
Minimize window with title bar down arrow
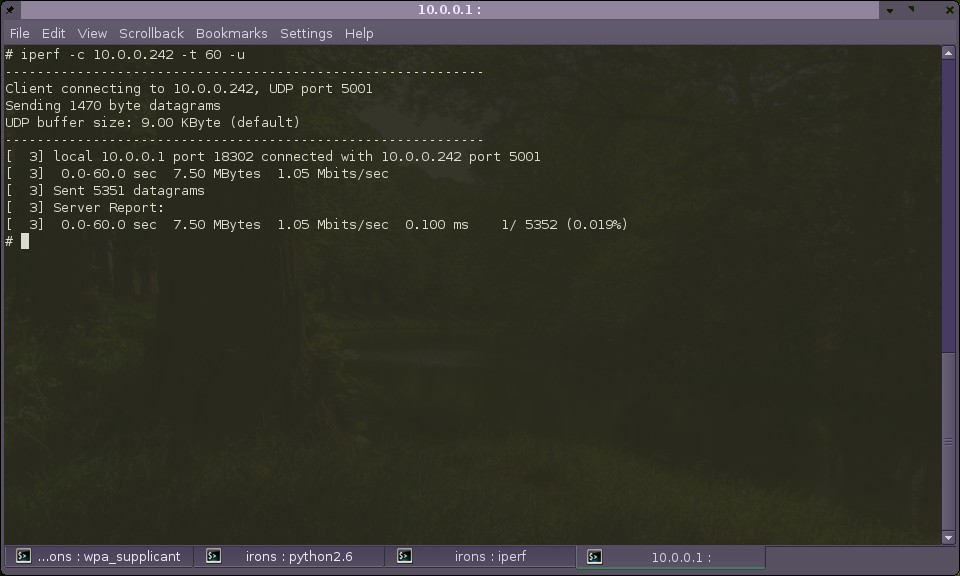tap(890, 10)
